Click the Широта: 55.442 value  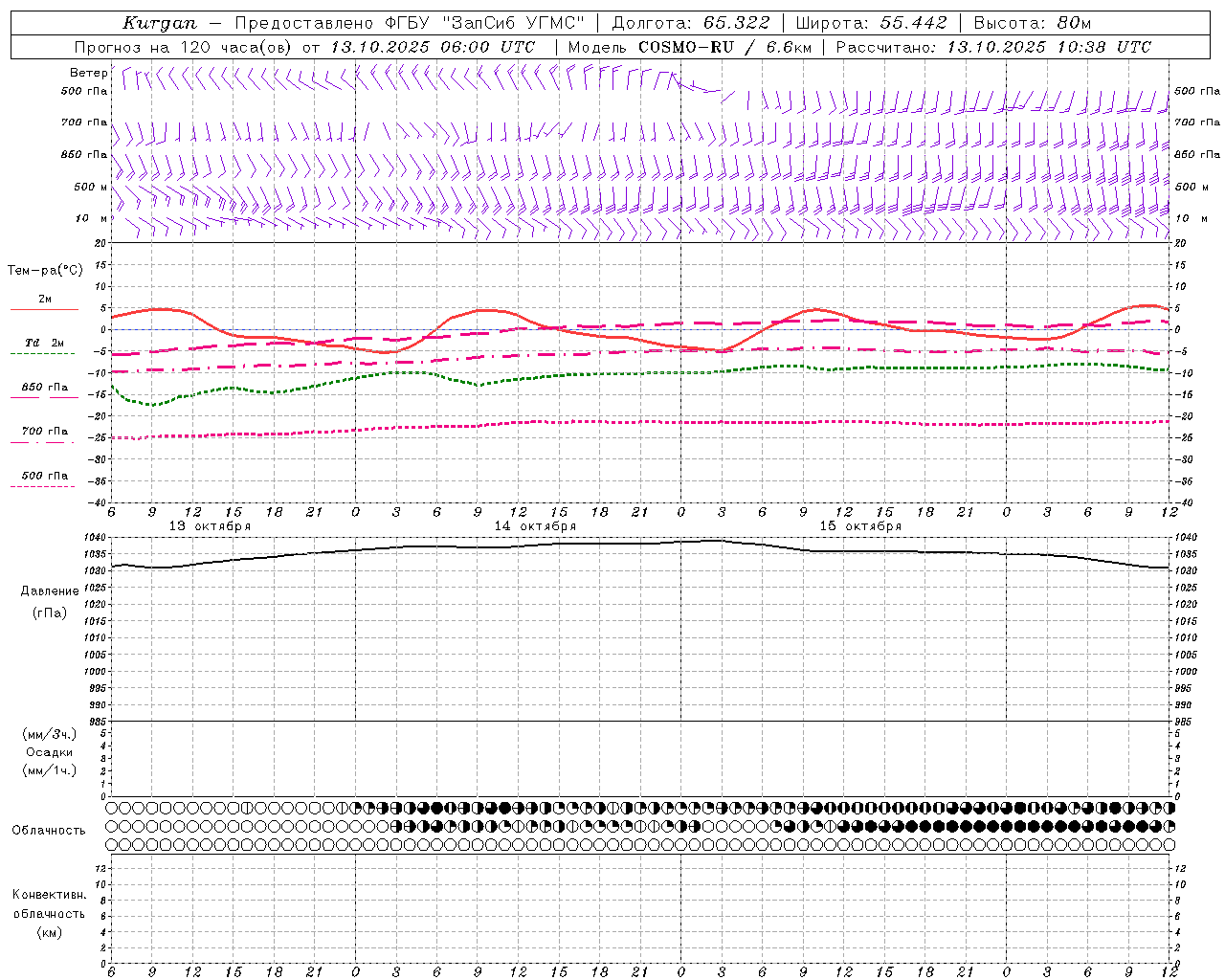pyautogui.click(x=871, y=23)
